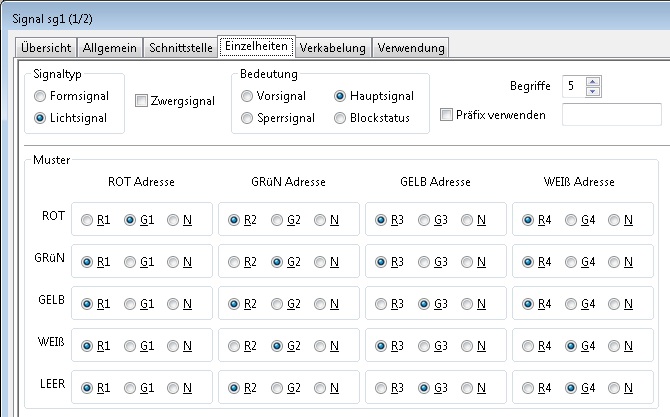Go to the Schnittstelle tab

click(x=181, y=47)
